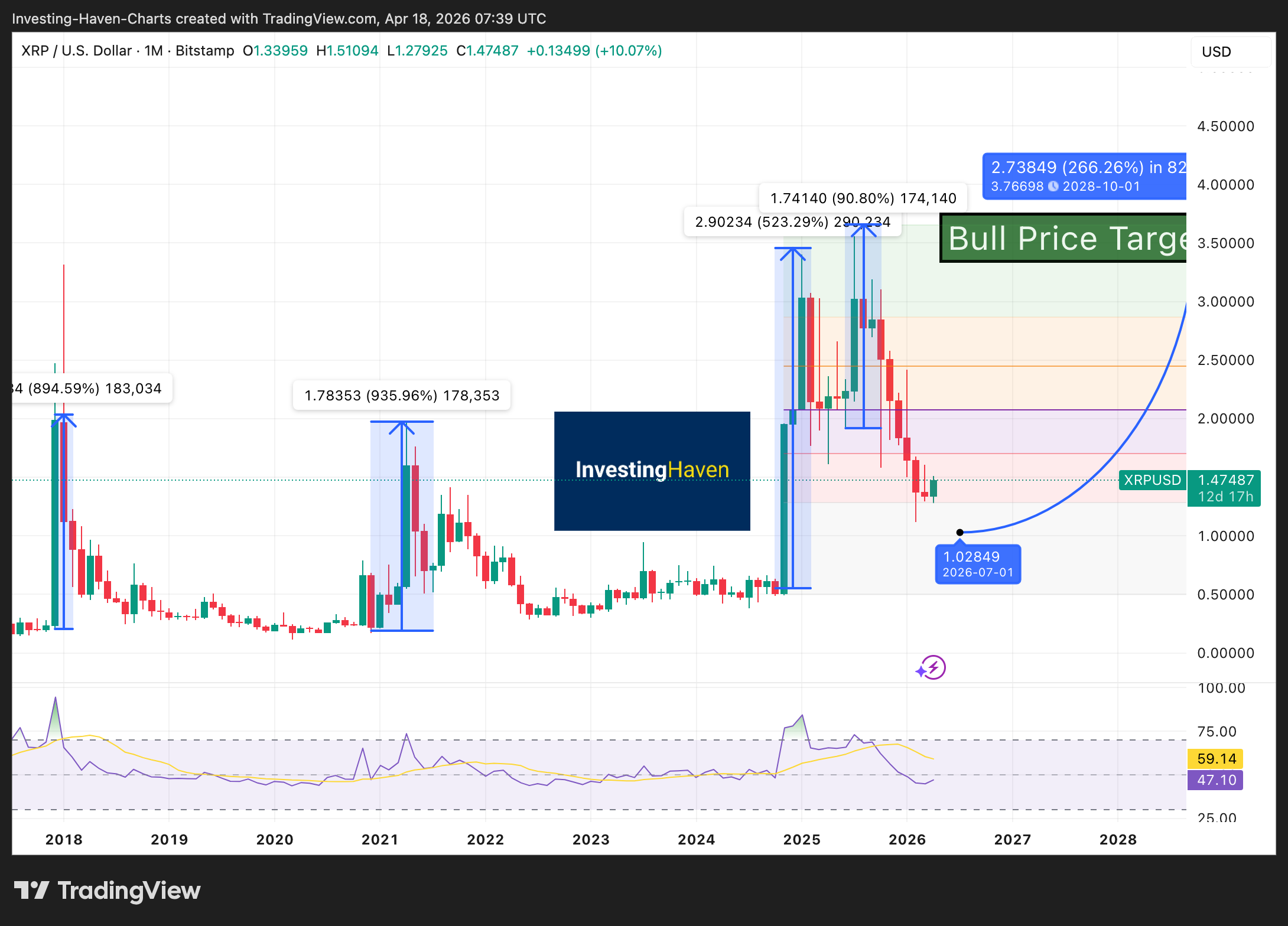Click the 2021 label on time axis
The image size is (1288, 926).
coord(380,839)
